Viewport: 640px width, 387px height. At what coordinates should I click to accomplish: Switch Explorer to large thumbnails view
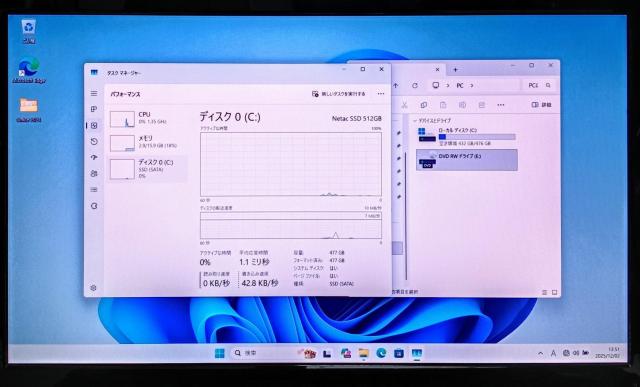(x=554, y=292)
